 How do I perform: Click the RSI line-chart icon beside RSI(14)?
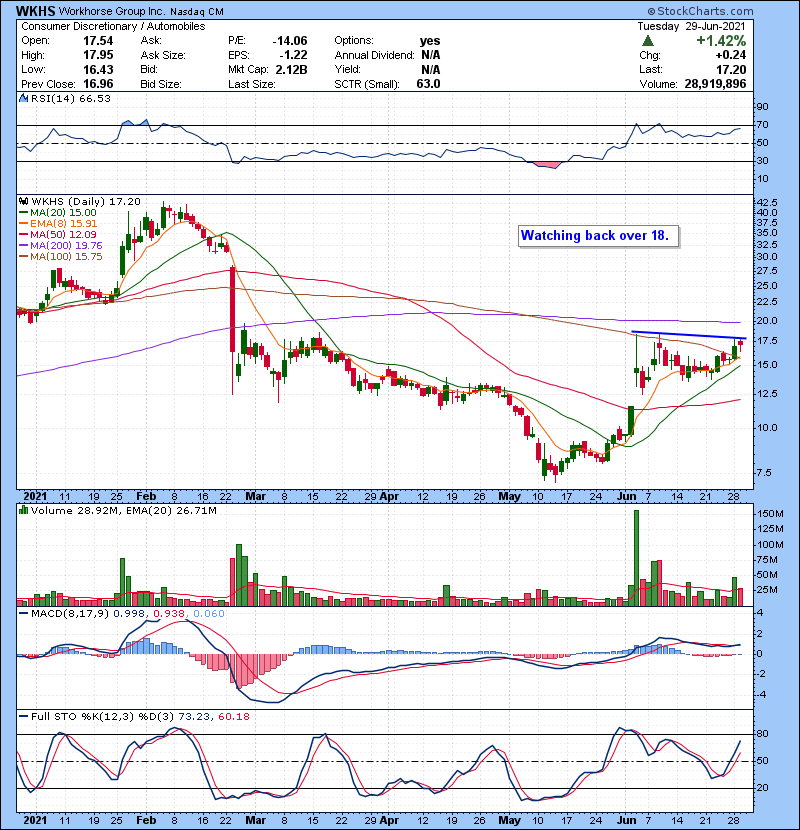tap(23, 98)
